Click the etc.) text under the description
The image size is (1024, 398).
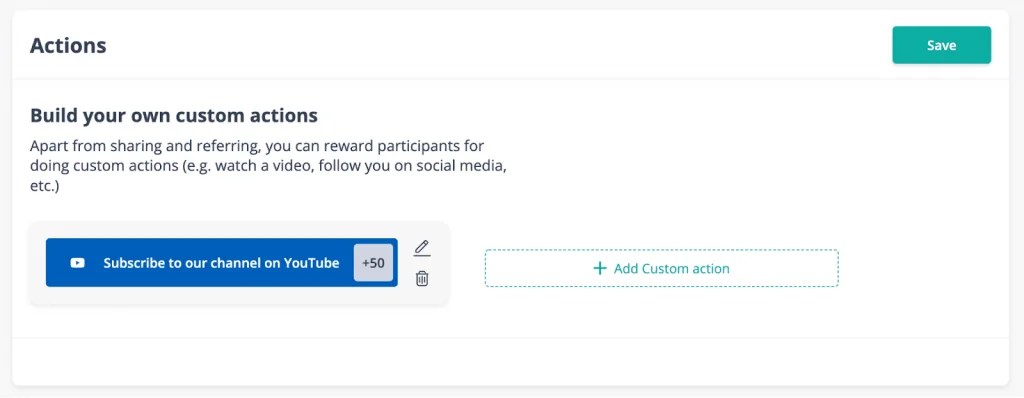(44, 187)
